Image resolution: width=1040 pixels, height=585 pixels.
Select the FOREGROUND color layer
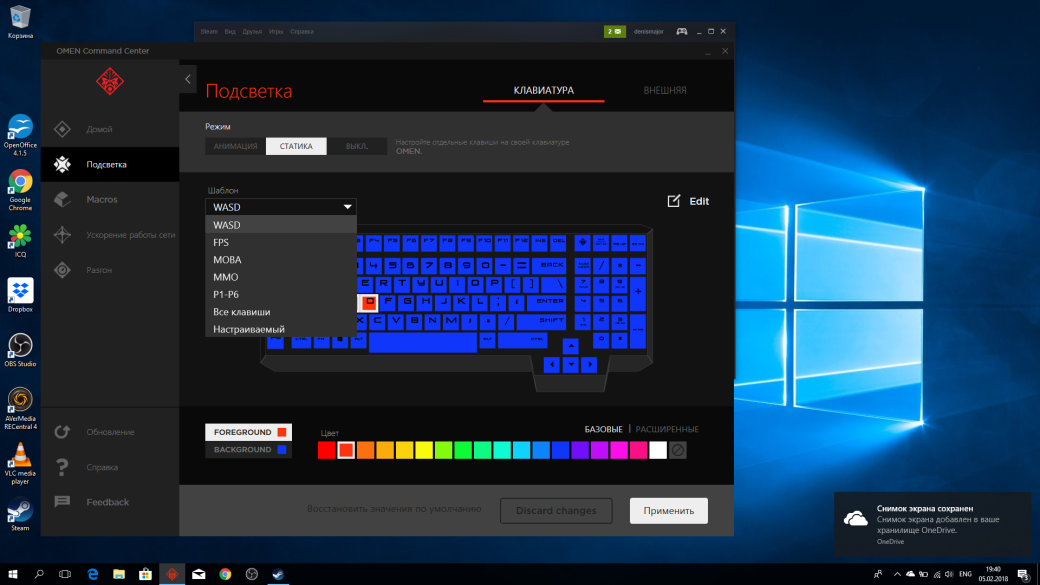click(x=249, y=432)
